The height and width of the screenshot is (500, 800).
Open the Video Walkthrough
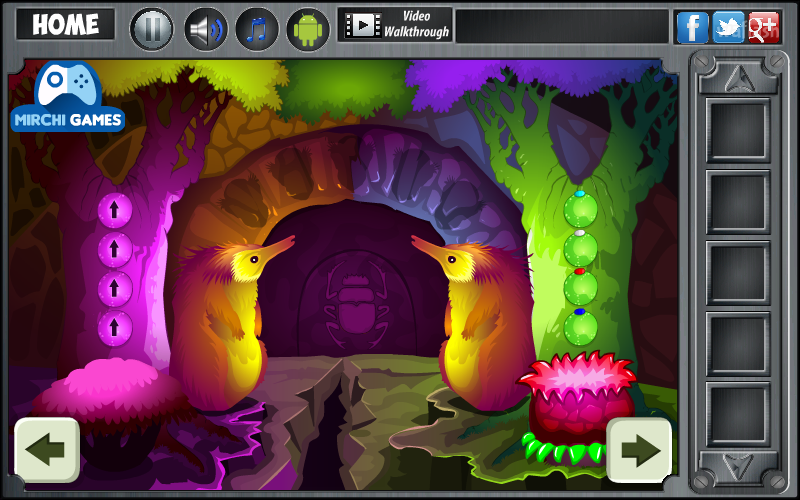[x=395, y=24]
